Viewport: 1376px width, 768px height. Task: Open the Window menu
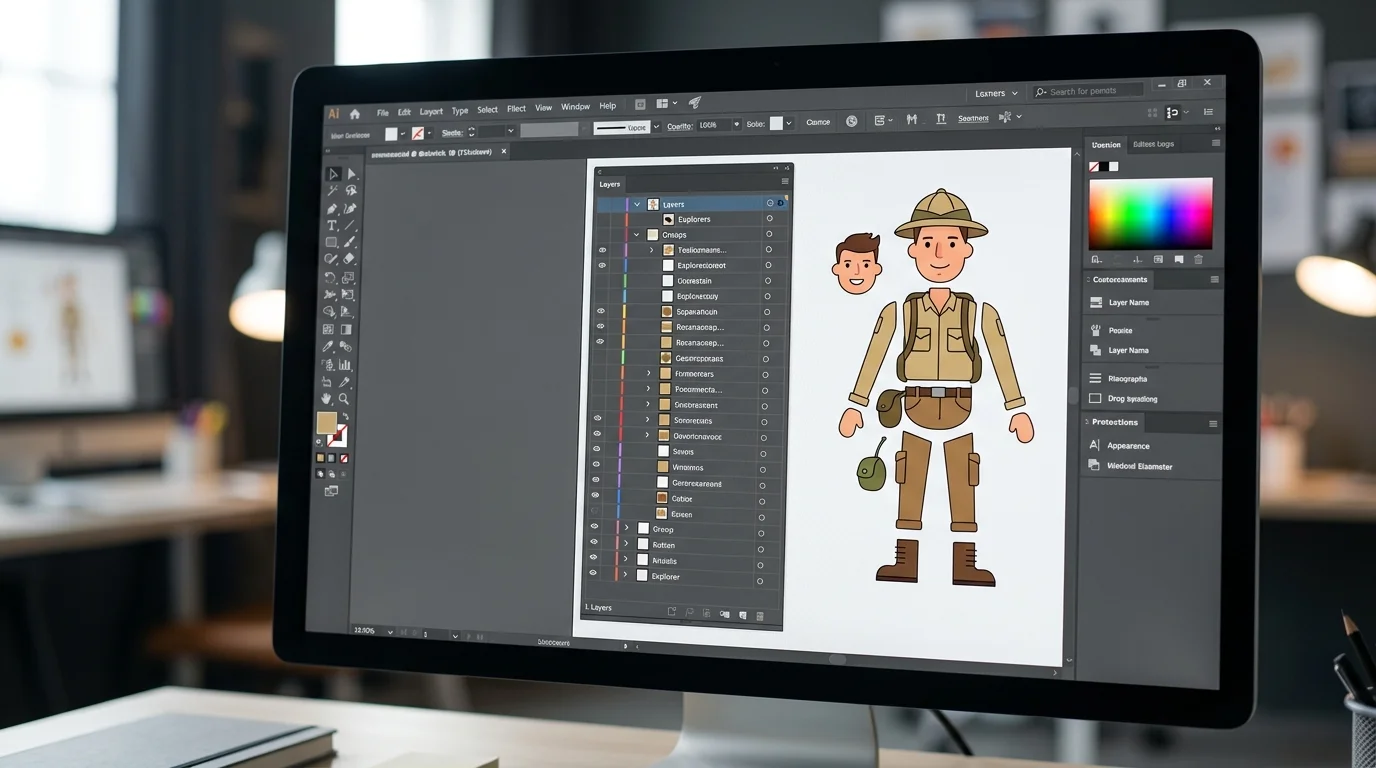pyautogui.click(x=575, y=107)
